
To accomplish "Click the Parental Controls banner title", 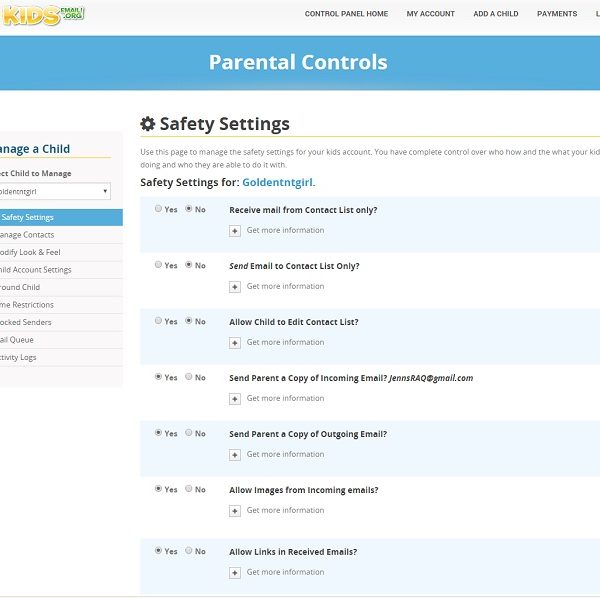I will [x=298, y=62].
